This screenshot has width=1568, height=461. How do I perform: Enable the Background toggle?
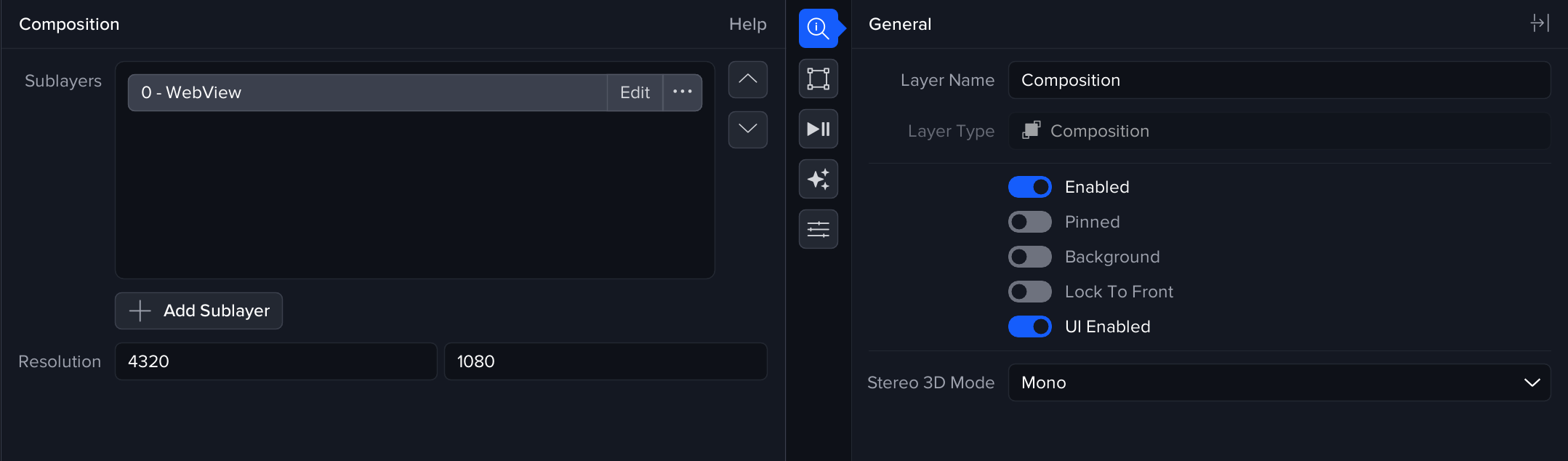pos(1029,257)
